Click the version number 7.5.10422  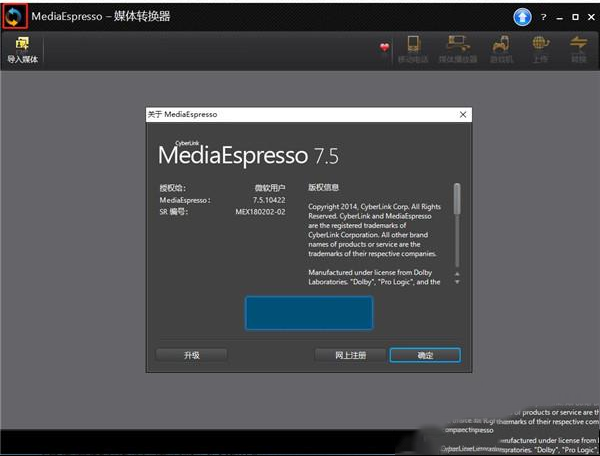tap(269, 200)
